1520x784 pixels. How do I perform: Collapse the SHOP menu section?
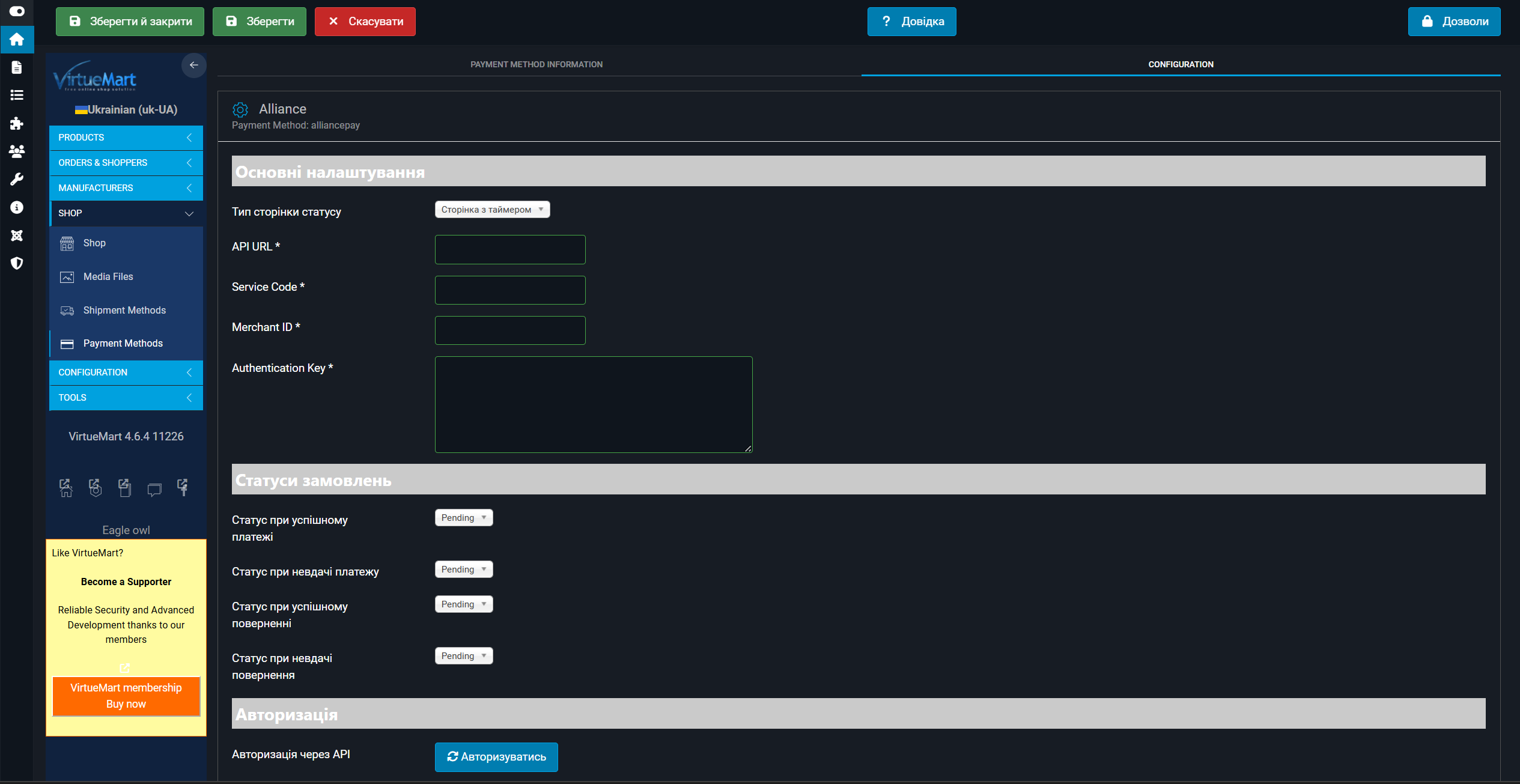(126, 213)
